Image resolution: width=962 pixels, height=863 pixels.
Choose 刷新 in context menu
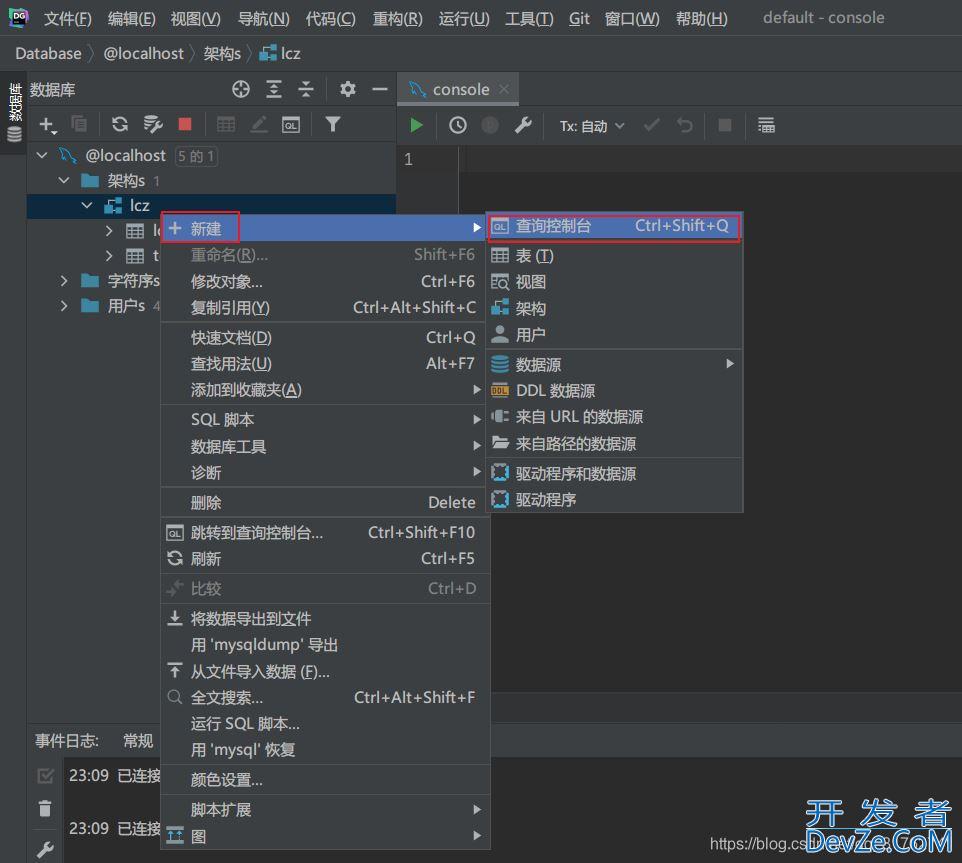tap(325, 559)
